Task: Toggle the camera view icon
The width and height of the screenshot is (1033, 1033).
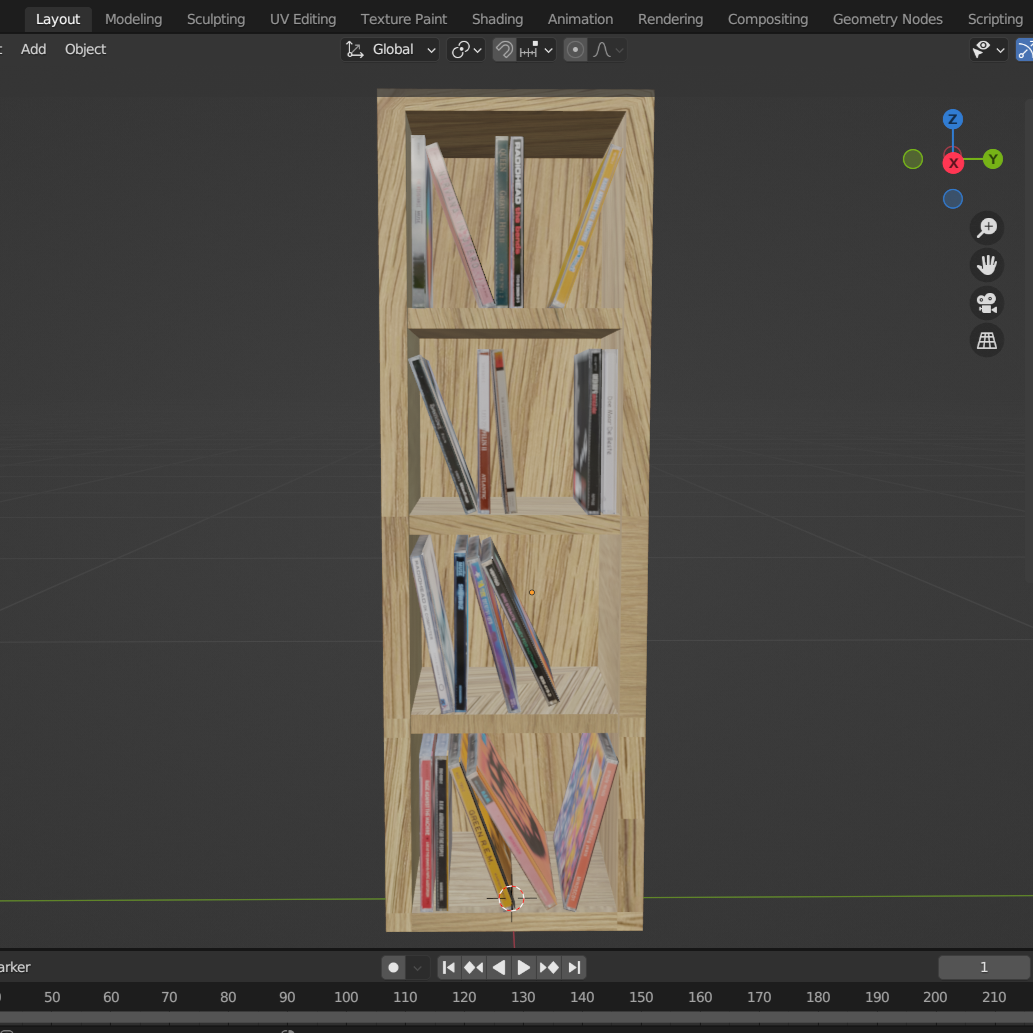Action: (x=987, y=303)
